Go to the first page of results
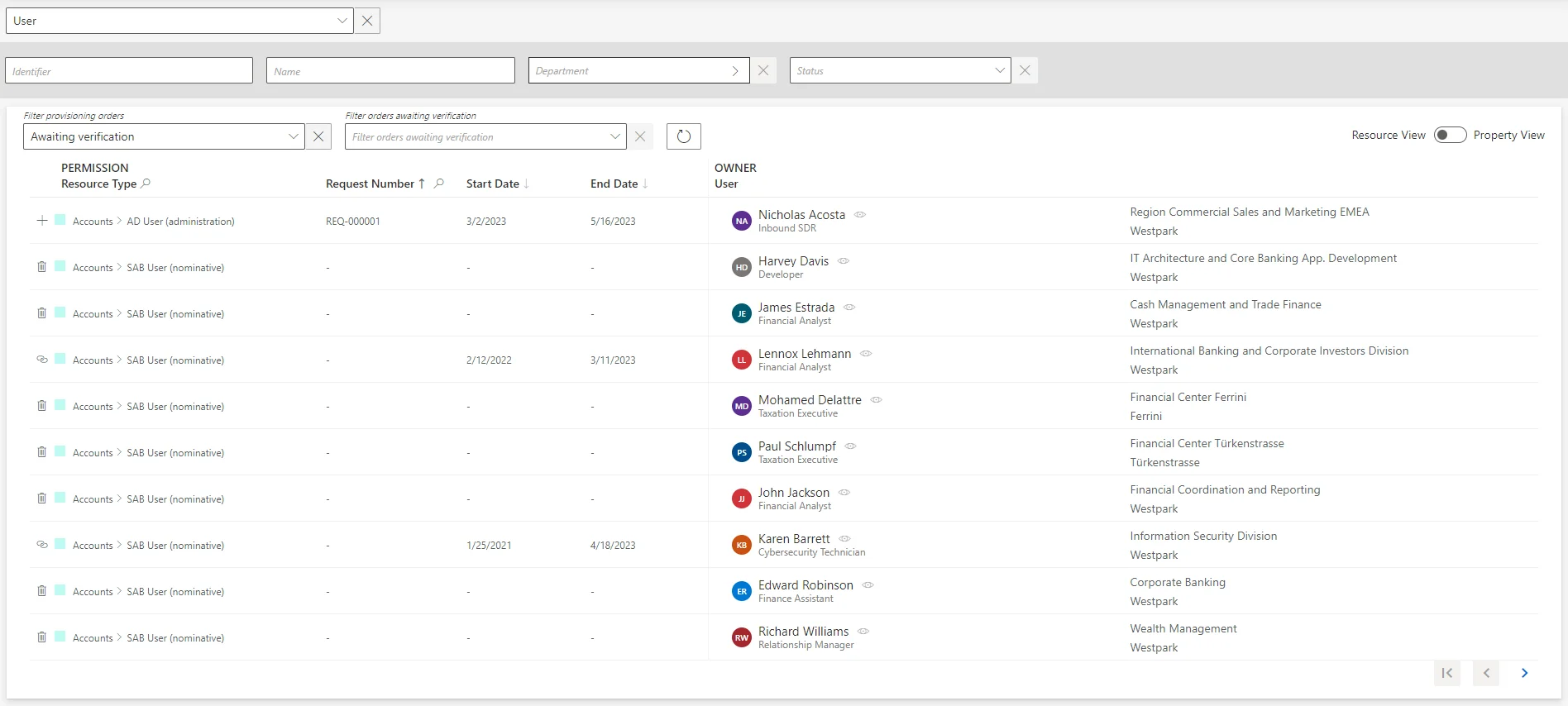This screenshot has width=1568, height=706. 1447,673
